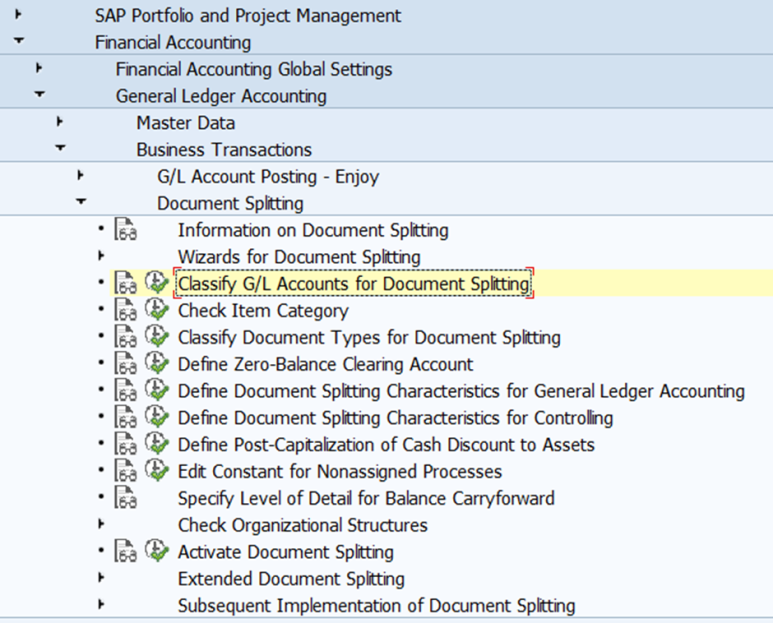Open documentation icon for Classify Document Types

(x=126, y=337)
